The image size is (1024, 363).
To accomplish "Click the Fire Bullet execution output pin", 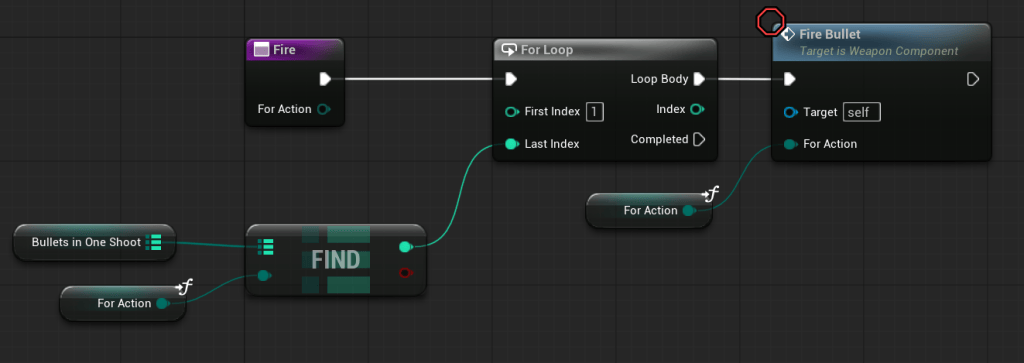I will 972,79.
